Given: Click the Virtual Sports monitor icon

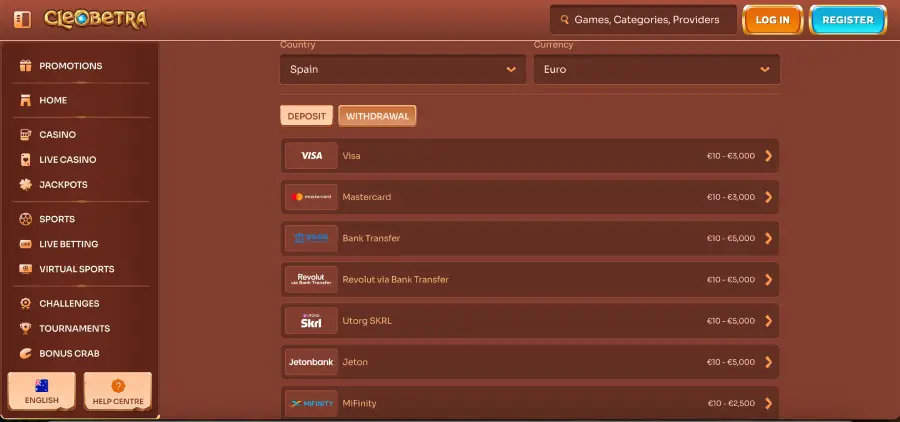Looking at the screenshot, I should pos(25,269).
